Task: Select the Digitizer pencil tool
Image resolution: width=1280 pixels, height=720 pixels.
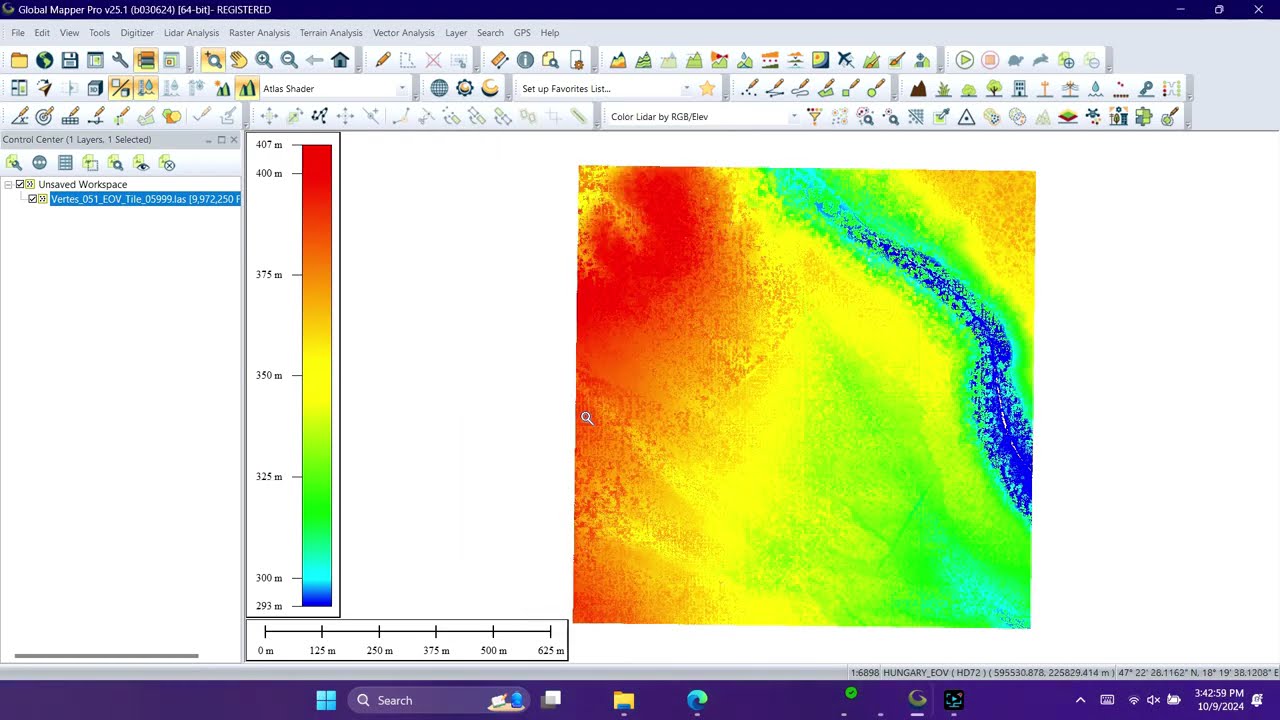Action: 383,61
